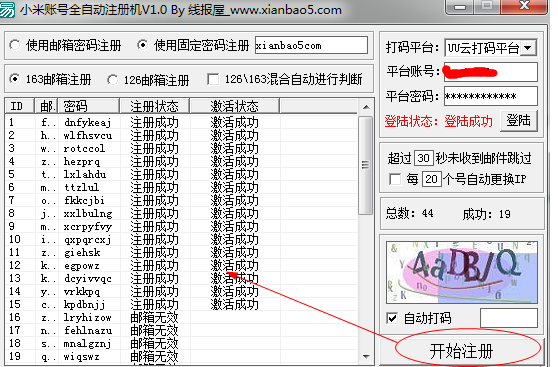The width and height of the screenshot is (558, 367).
Task: Select row with password wiqswz
Action: [x=181, y=356]
